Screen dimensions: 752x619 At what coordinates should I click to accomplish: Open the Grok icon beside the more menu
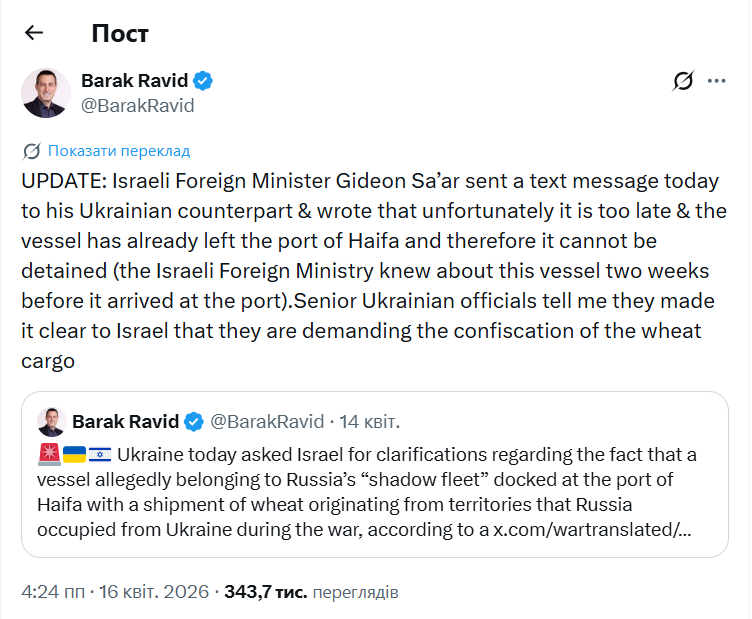click(683, 81)
